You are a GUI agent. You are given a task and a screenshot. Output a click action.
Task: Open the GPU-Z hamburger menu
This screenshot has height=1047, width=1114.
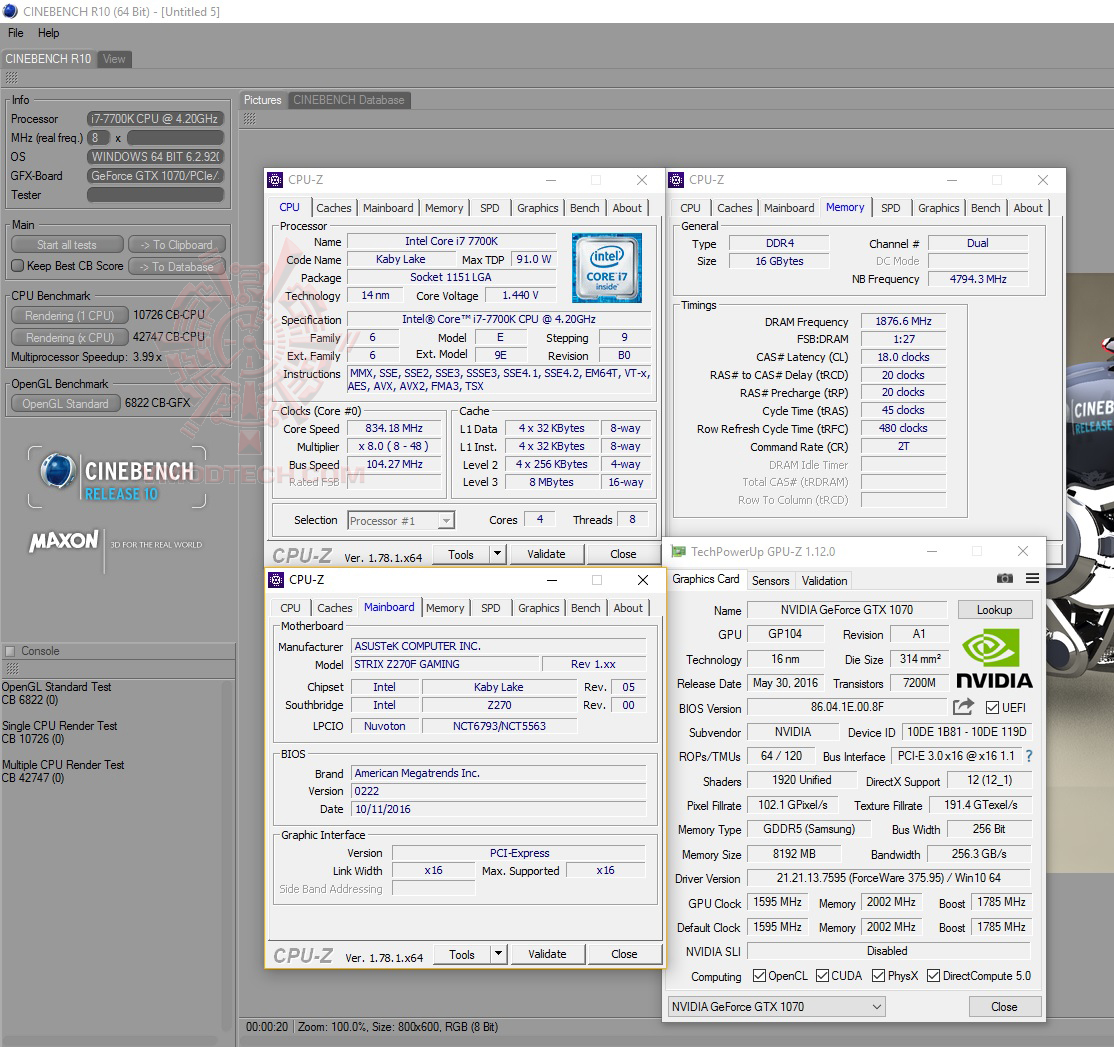click(1031, 577)
